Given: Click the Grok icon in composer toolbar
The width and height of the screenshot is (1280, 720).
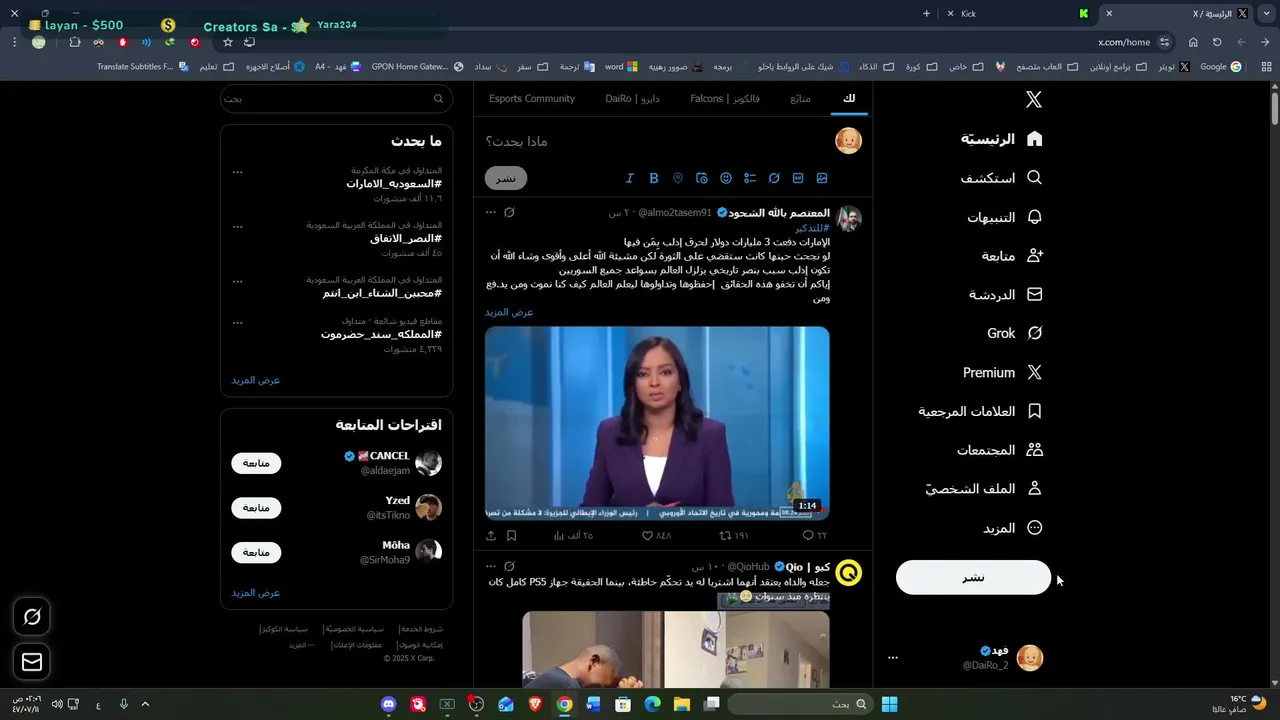Looking at the screenshot, I should click(774, 178).
